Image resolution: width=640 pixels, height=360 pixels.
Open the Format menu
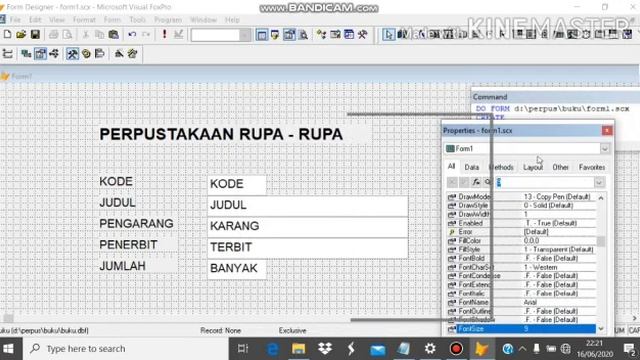click(x=84, y=20)
